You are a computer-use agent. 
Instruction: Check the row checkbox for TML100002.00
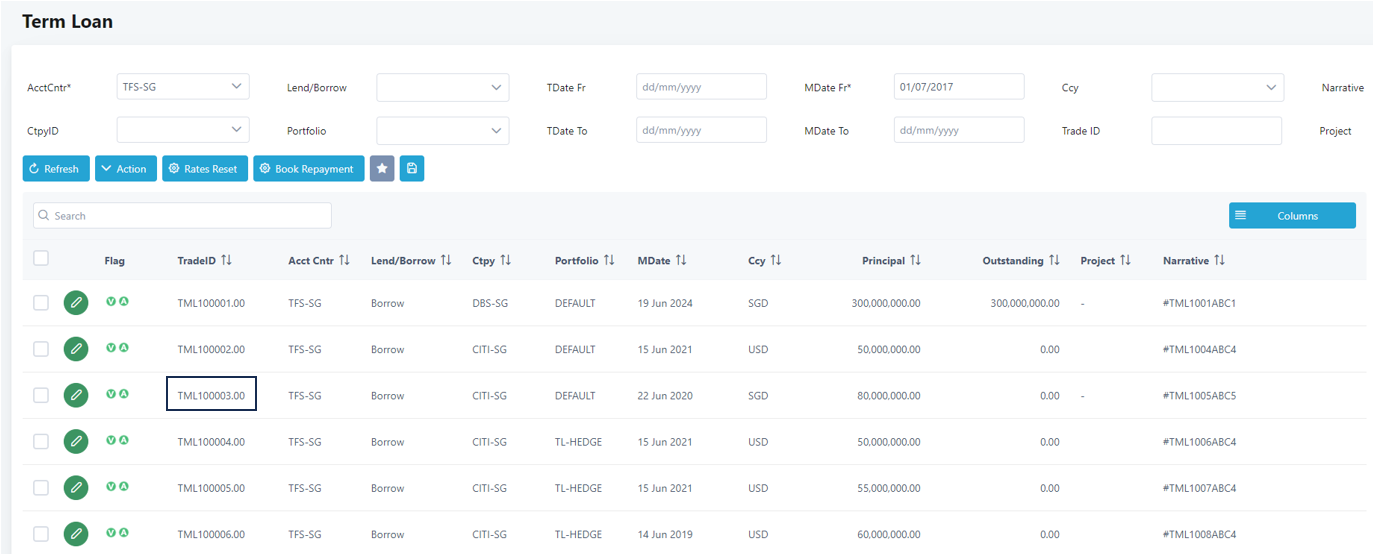41,349
